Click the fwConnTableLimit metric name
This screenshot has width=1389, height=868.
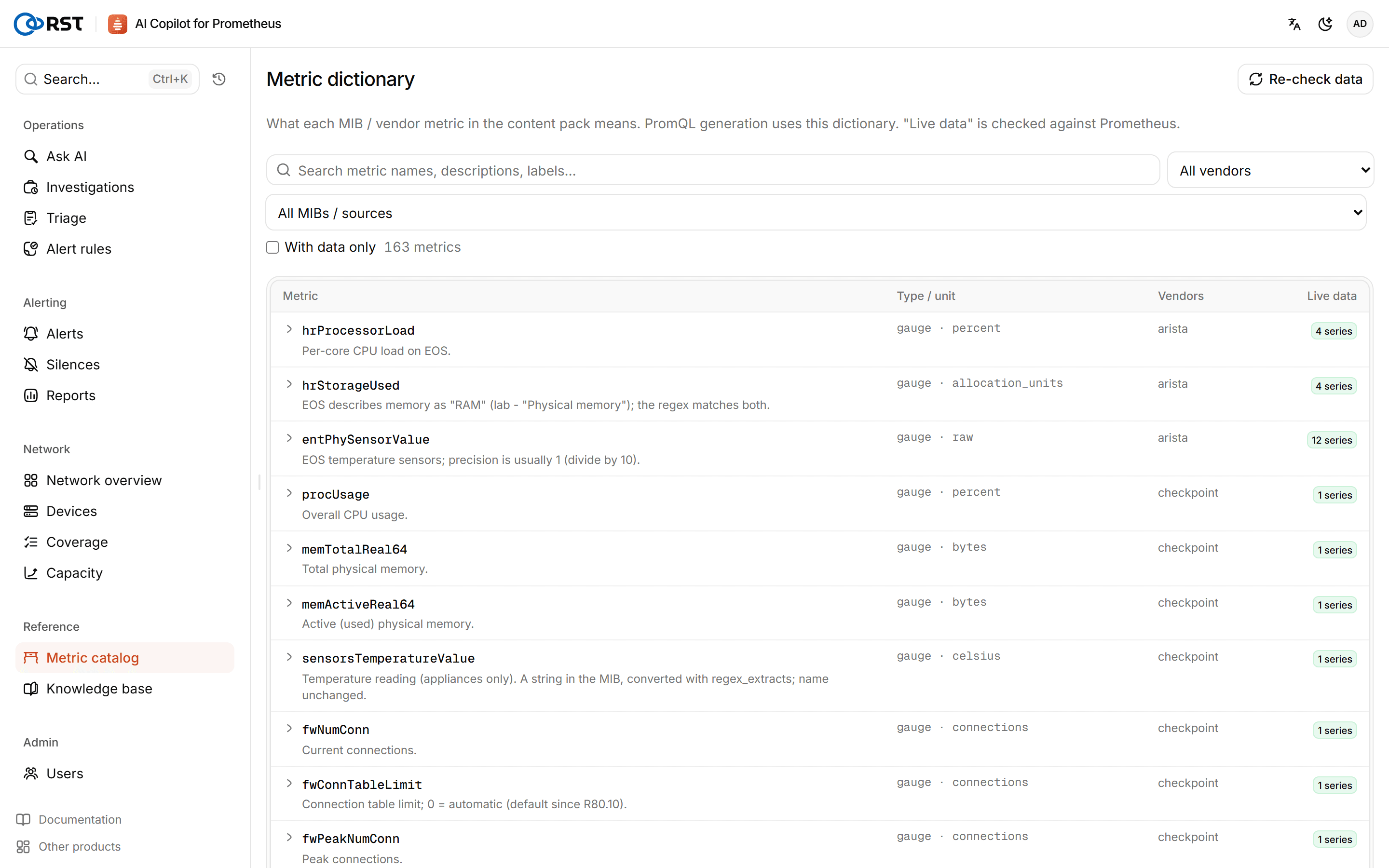[362, 784]
